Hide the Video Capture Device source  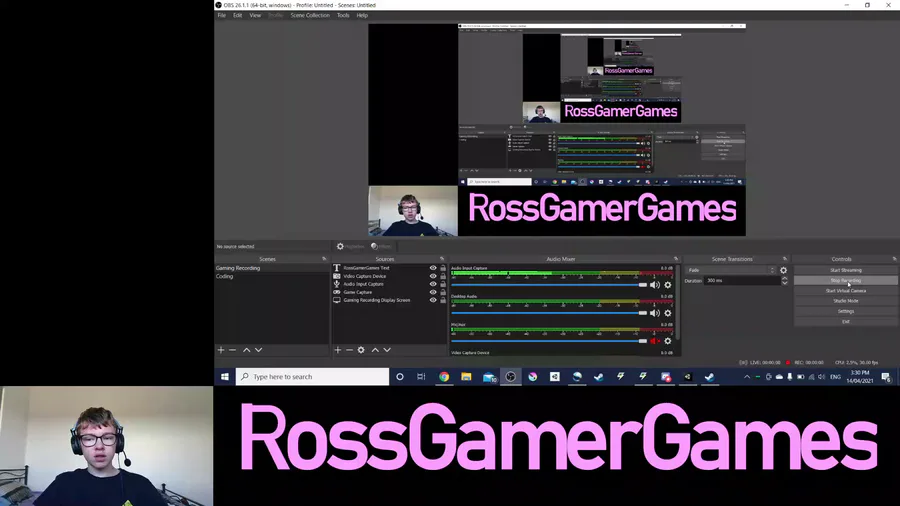click(x=433, y=276)
